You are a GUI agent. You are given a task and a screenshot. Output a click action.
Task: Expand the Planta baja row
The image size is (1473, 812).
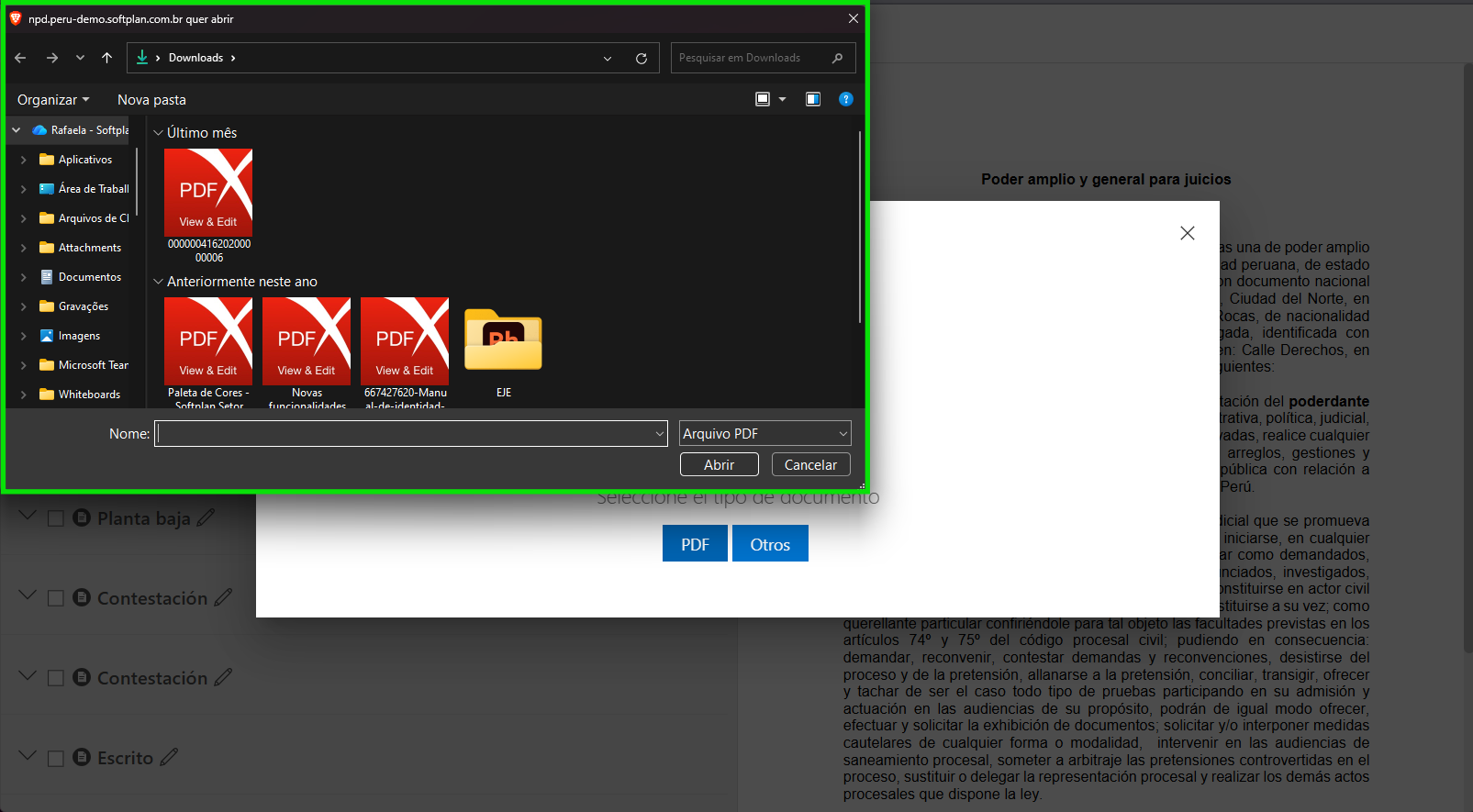pyautogui.click(x=28, y=517)
